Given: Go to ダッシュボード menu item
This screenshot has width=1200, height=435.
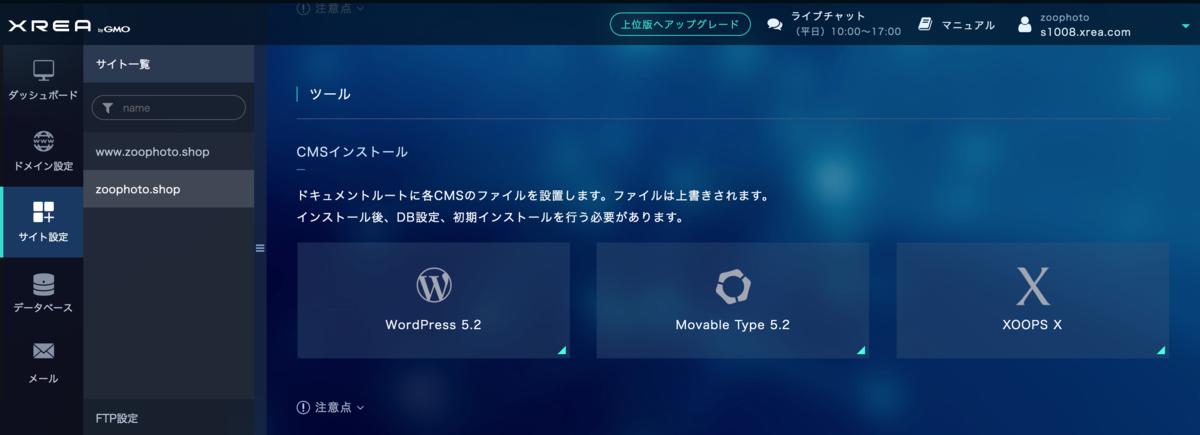Looking at the screenshot, I should (x=42, y=80).
